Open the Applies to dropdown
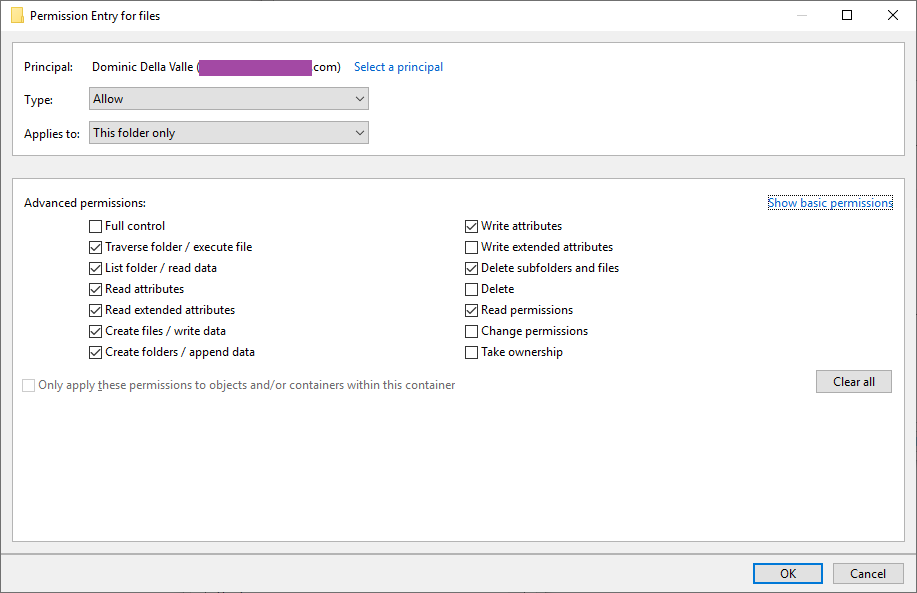The image size is (917, 593). 229,133
